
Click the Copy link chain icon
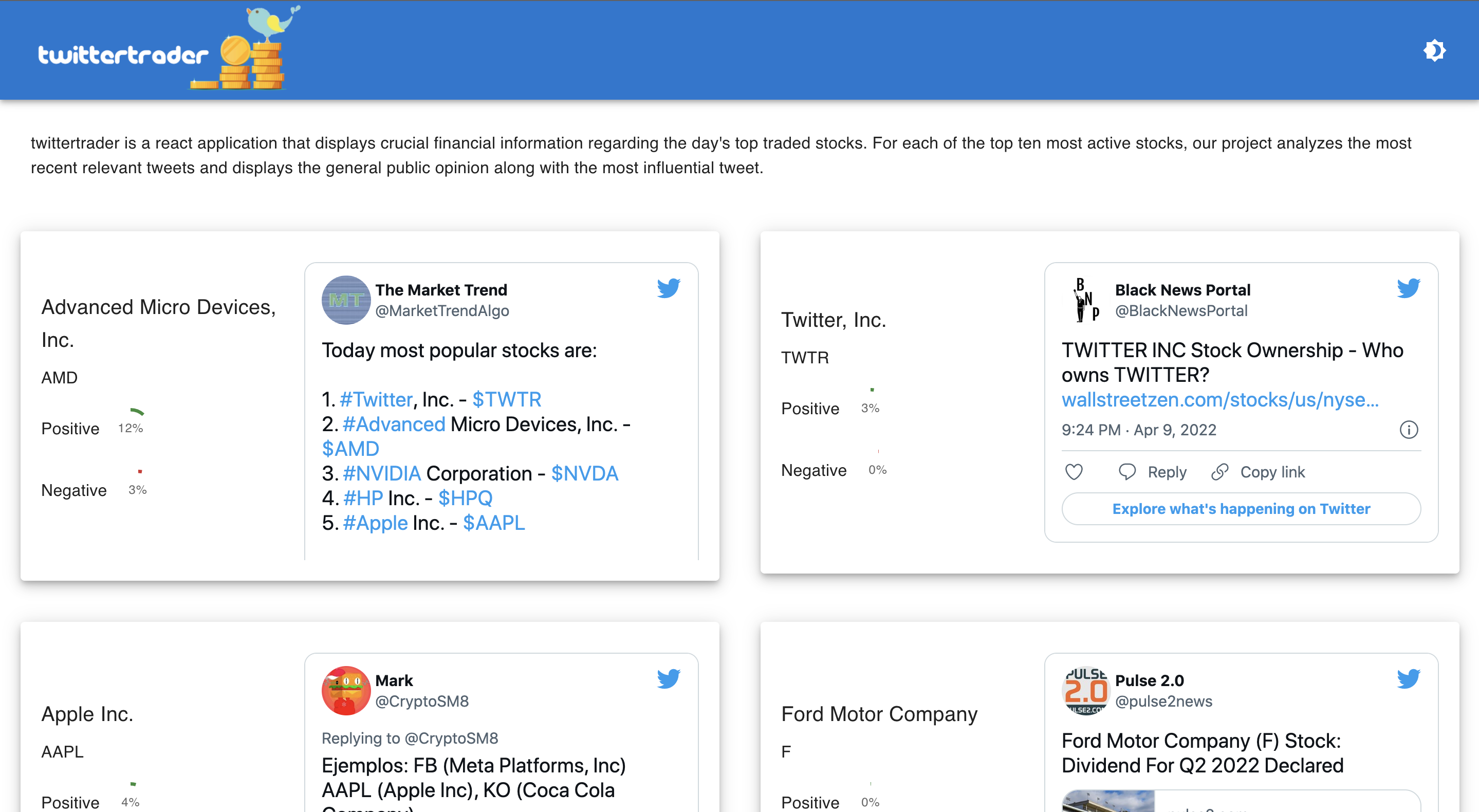point(1219,472)
